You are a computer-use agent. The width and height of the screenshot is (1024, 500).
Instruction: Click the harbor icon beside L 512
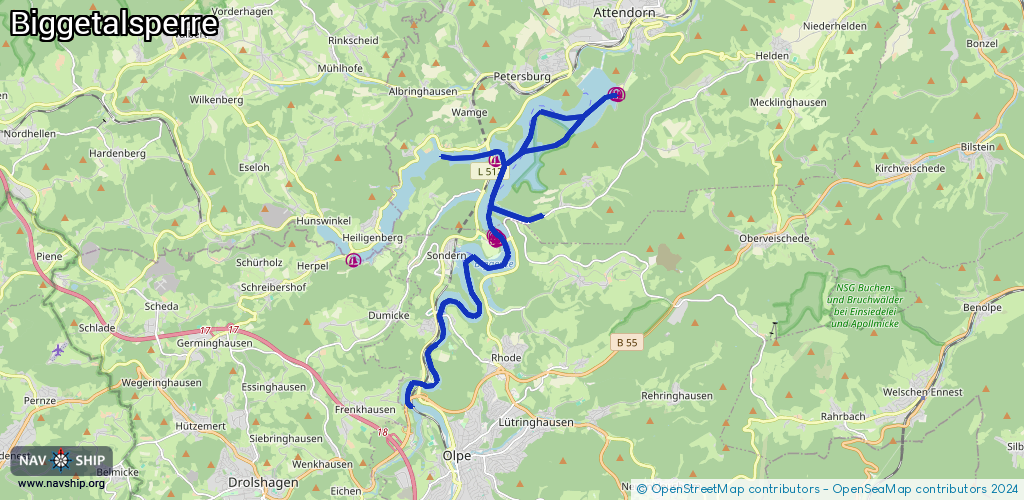[496, 160]
